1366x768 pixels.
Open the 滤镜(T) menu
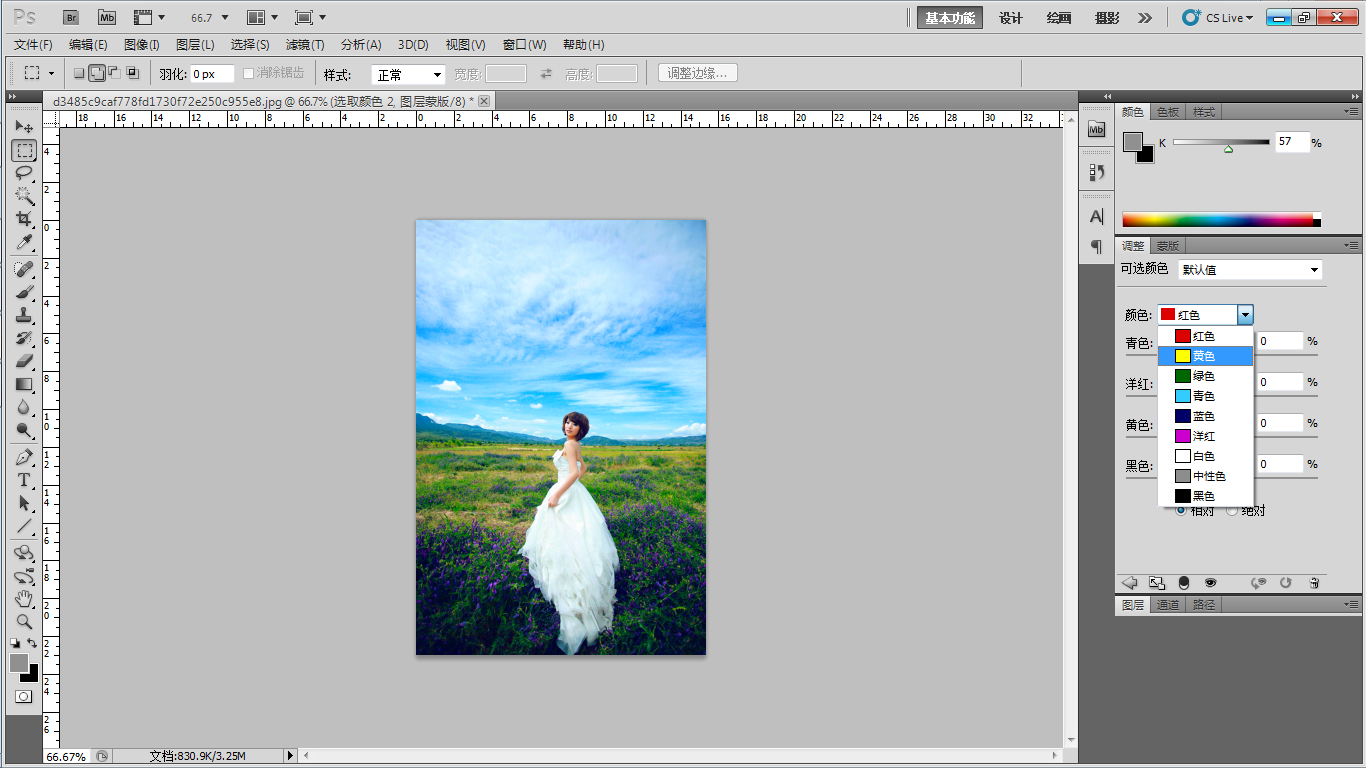[305, 45]
